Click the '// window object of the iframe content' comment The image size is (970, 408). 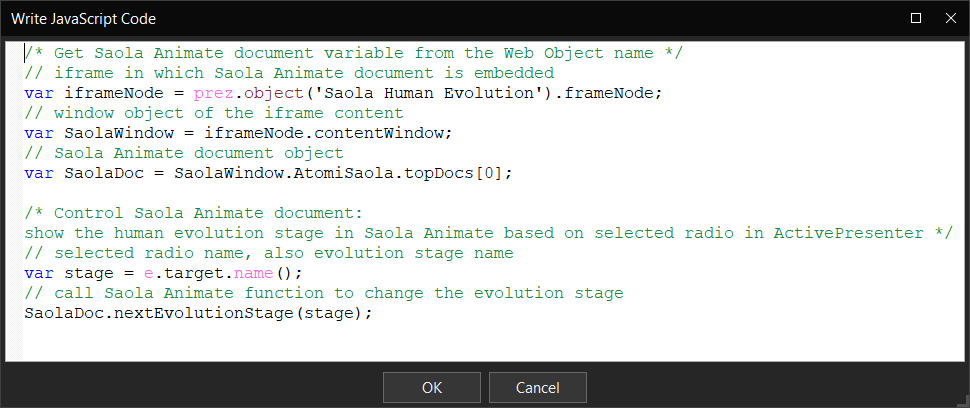pyautogui.click(x=214, y=113)
